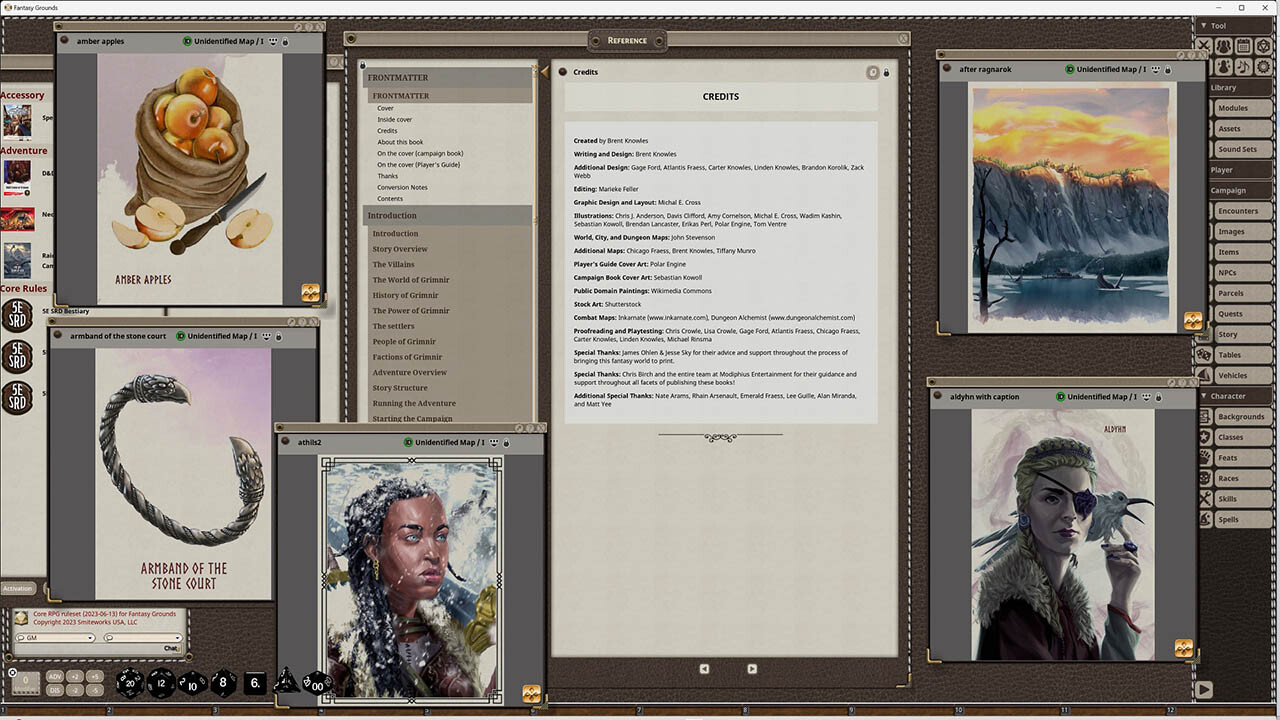Open the options gear in Tool panel

(1263, 66)
